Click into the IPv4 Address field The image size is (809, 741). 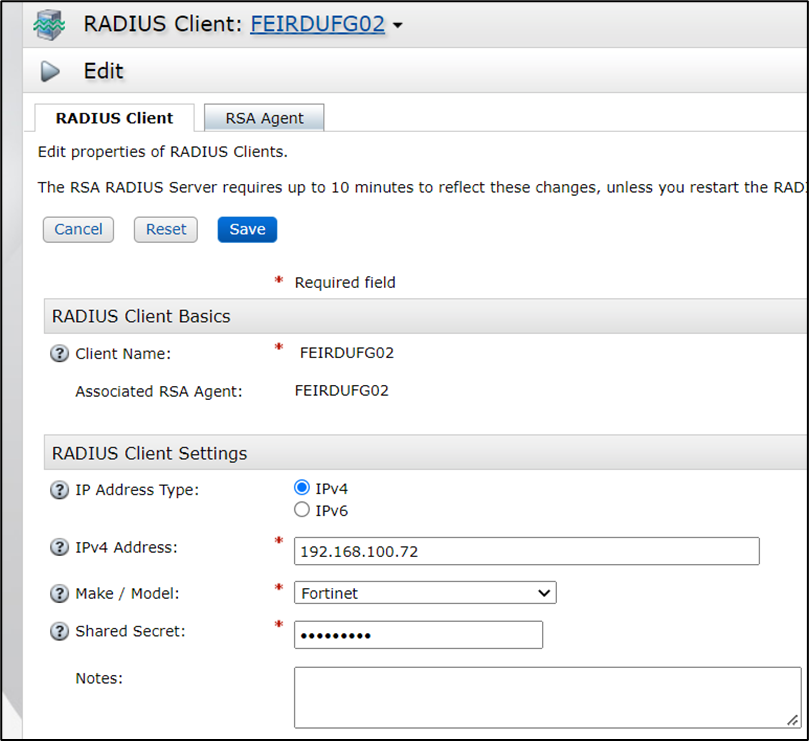526,551
